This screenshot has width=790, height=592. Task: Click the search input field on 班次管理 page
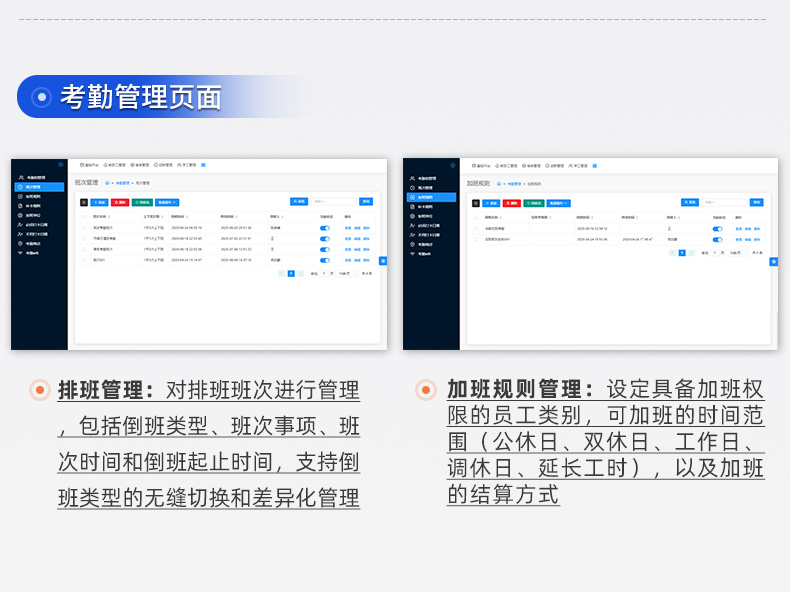tap(332, 202)
